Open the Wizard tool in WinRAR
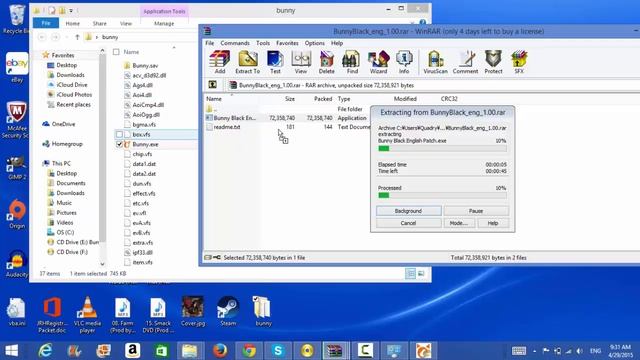Screen dimensions: 640x360 (378, 62)
